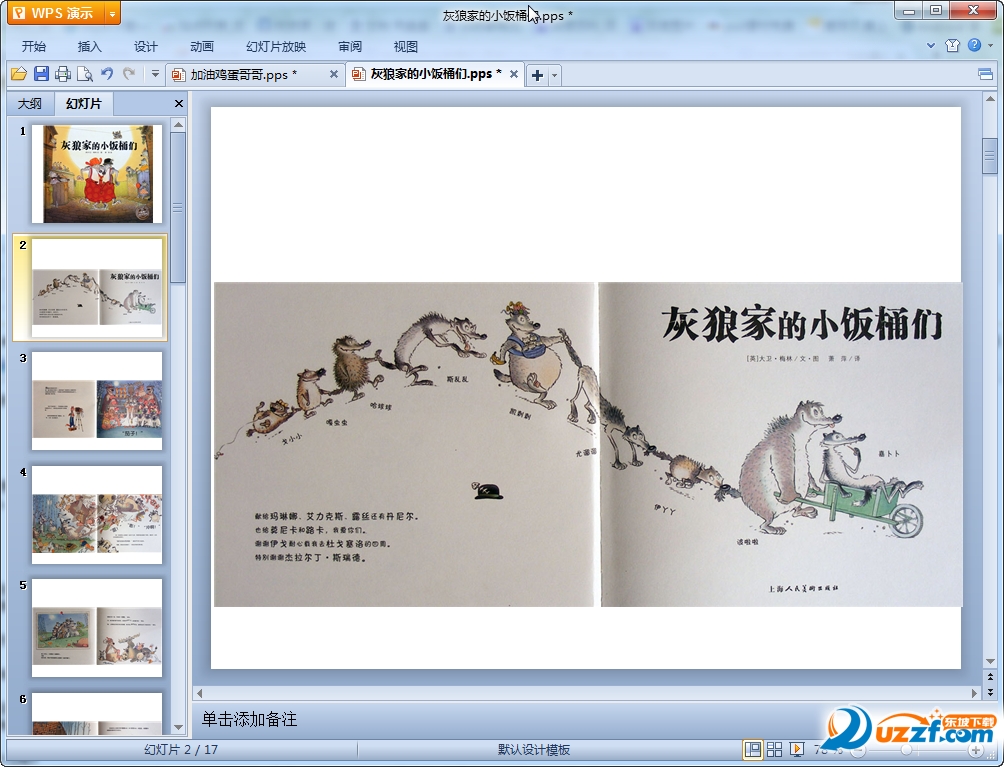Open the WPS 演示 application menu button
The width and height of the screenshot is (1004, 767).
56,13
